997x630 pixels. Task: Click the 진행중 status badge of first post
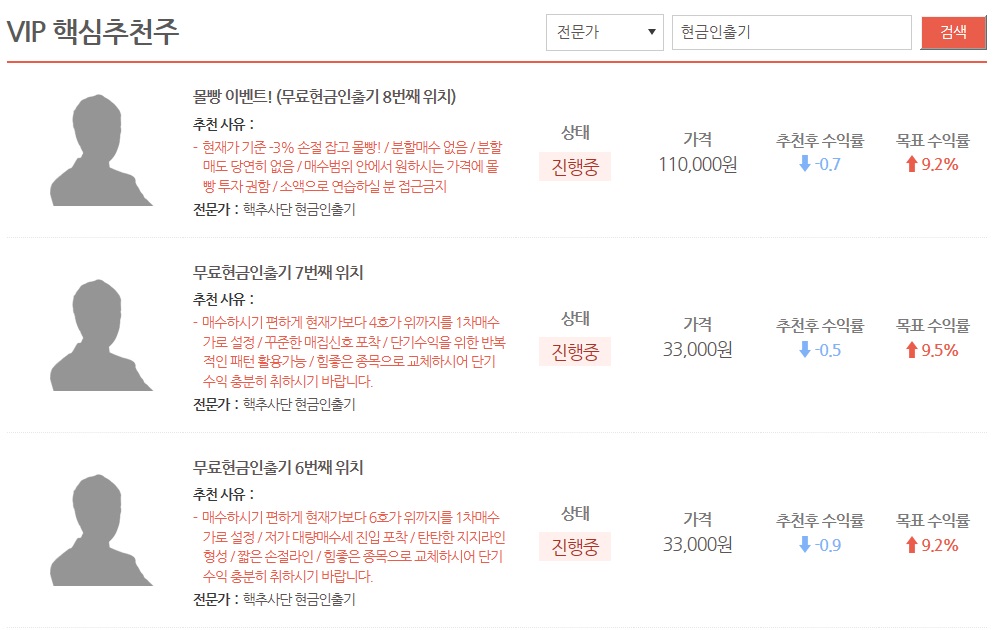tap(575, 167)
